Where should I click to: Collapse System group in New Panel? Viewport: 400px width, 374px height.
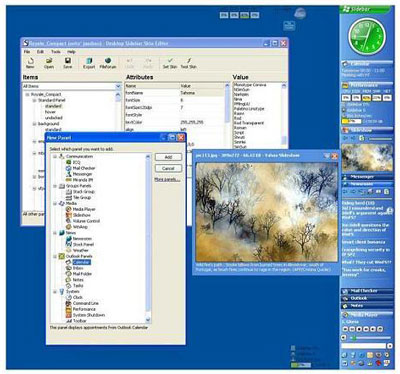coord(55,292)
